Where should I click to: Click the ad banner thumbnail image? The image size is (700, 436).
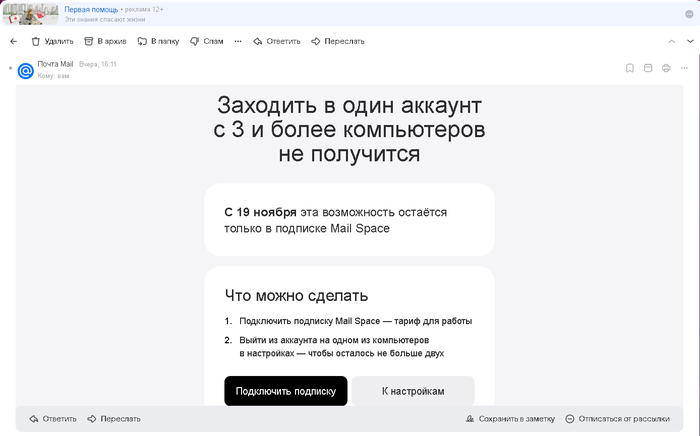point(30,14)
